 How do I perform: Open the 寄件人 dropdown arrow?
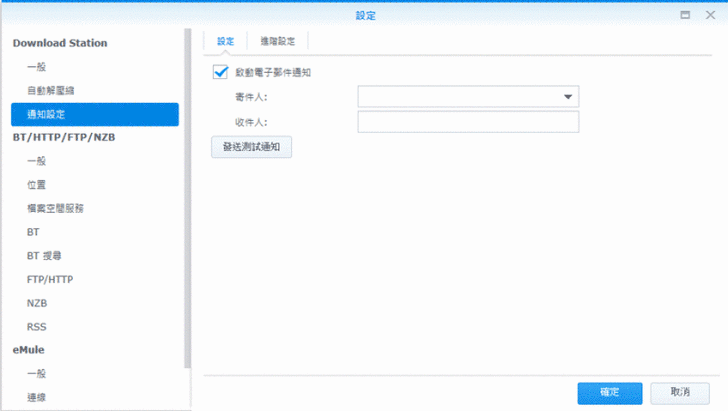coord(568,97)
